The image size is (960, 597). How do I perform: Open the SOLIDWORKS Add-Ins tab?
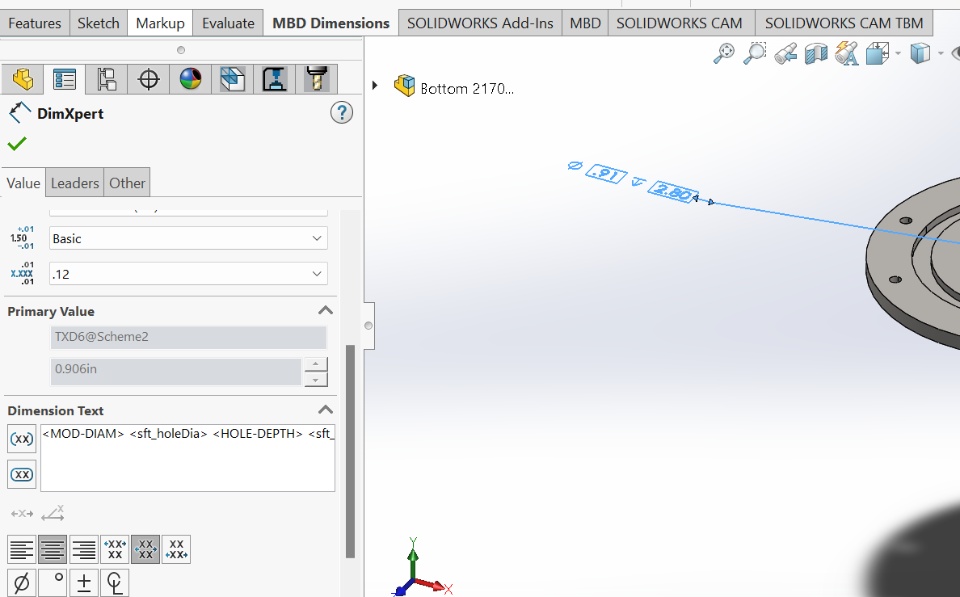point(480,23)
